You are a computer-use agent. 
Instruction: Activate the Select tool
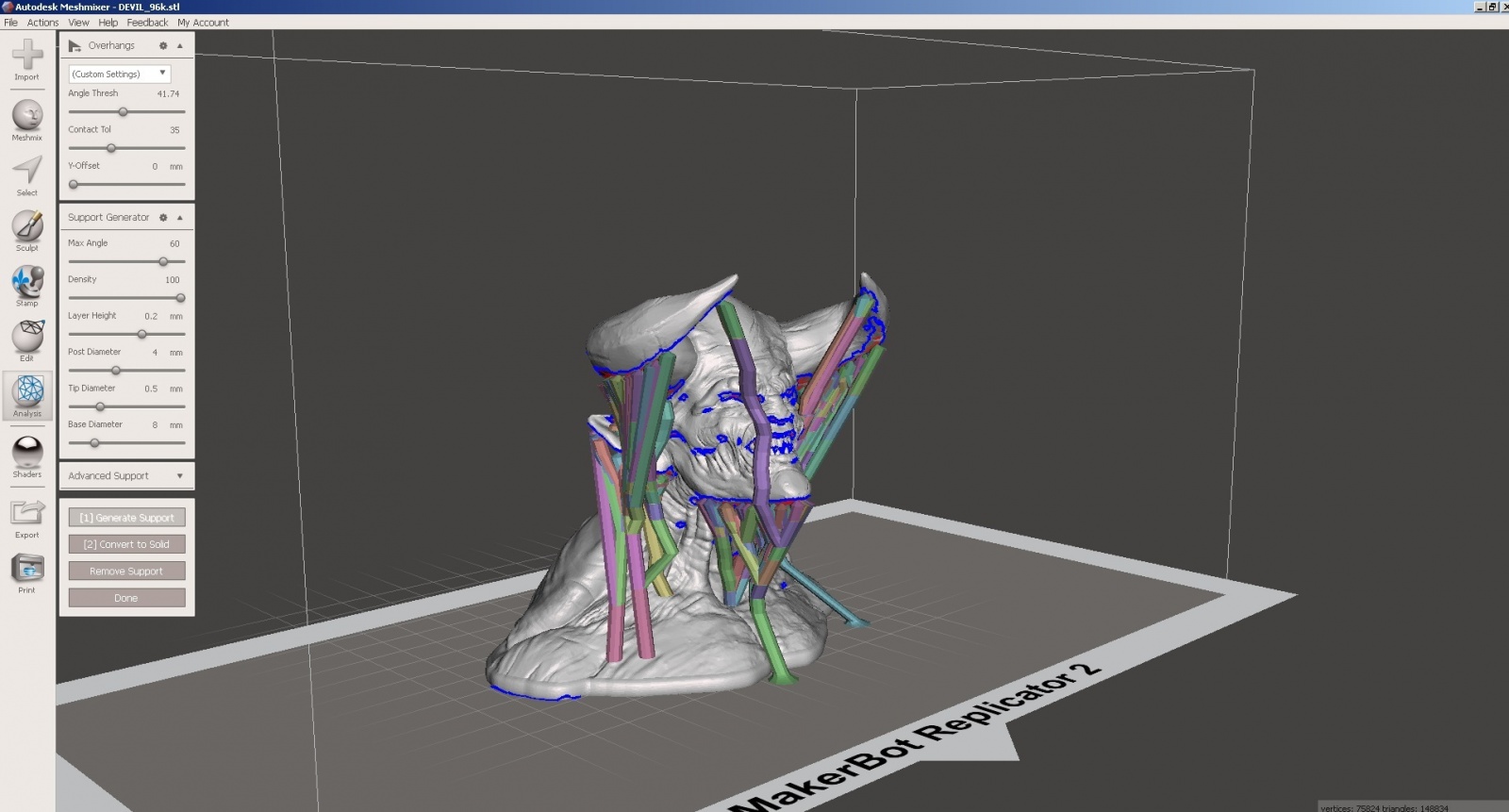tap(26, 175)
